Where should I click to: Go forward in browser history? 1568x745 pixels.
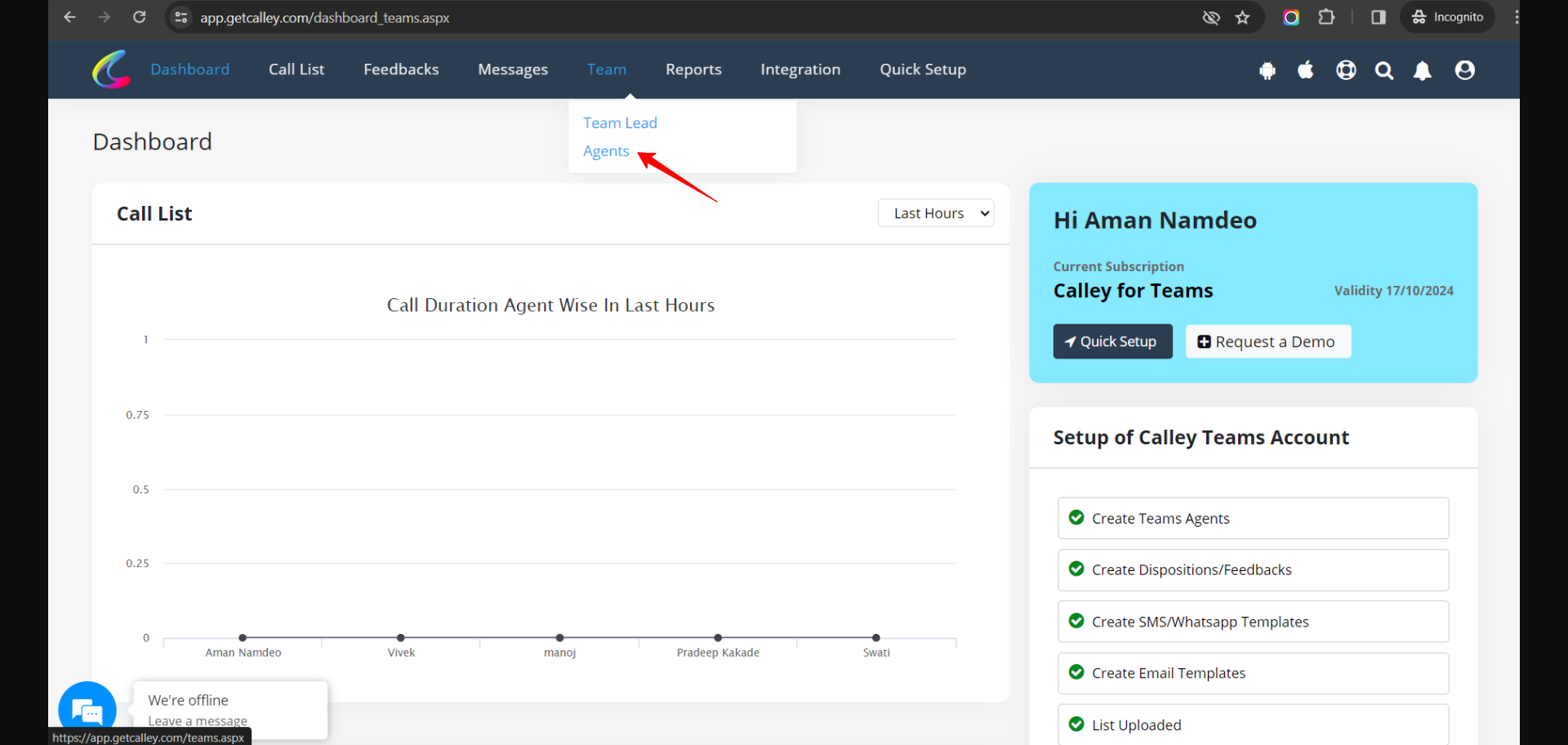pyautogui.click(x=104, y=17)
